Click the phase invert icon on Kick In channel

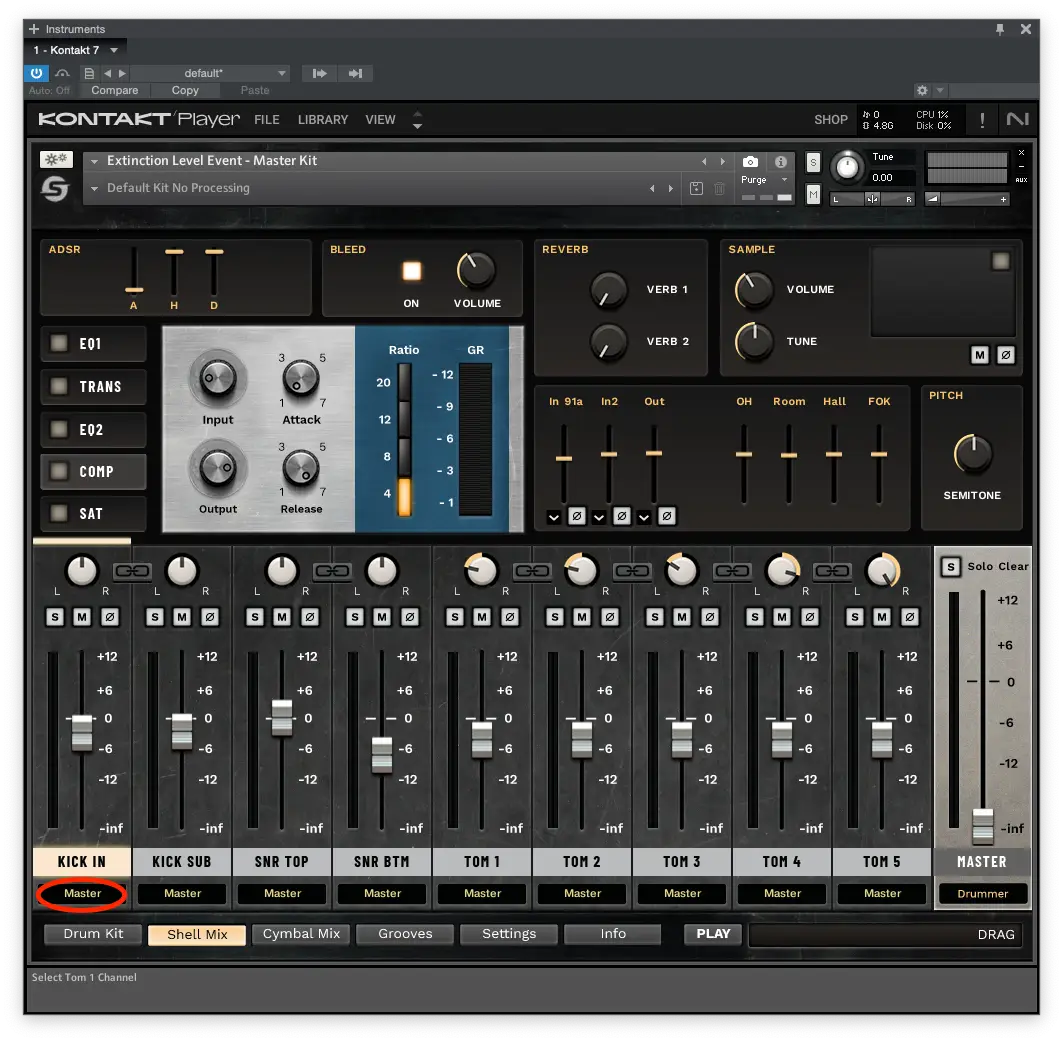(x=110, y=617)
